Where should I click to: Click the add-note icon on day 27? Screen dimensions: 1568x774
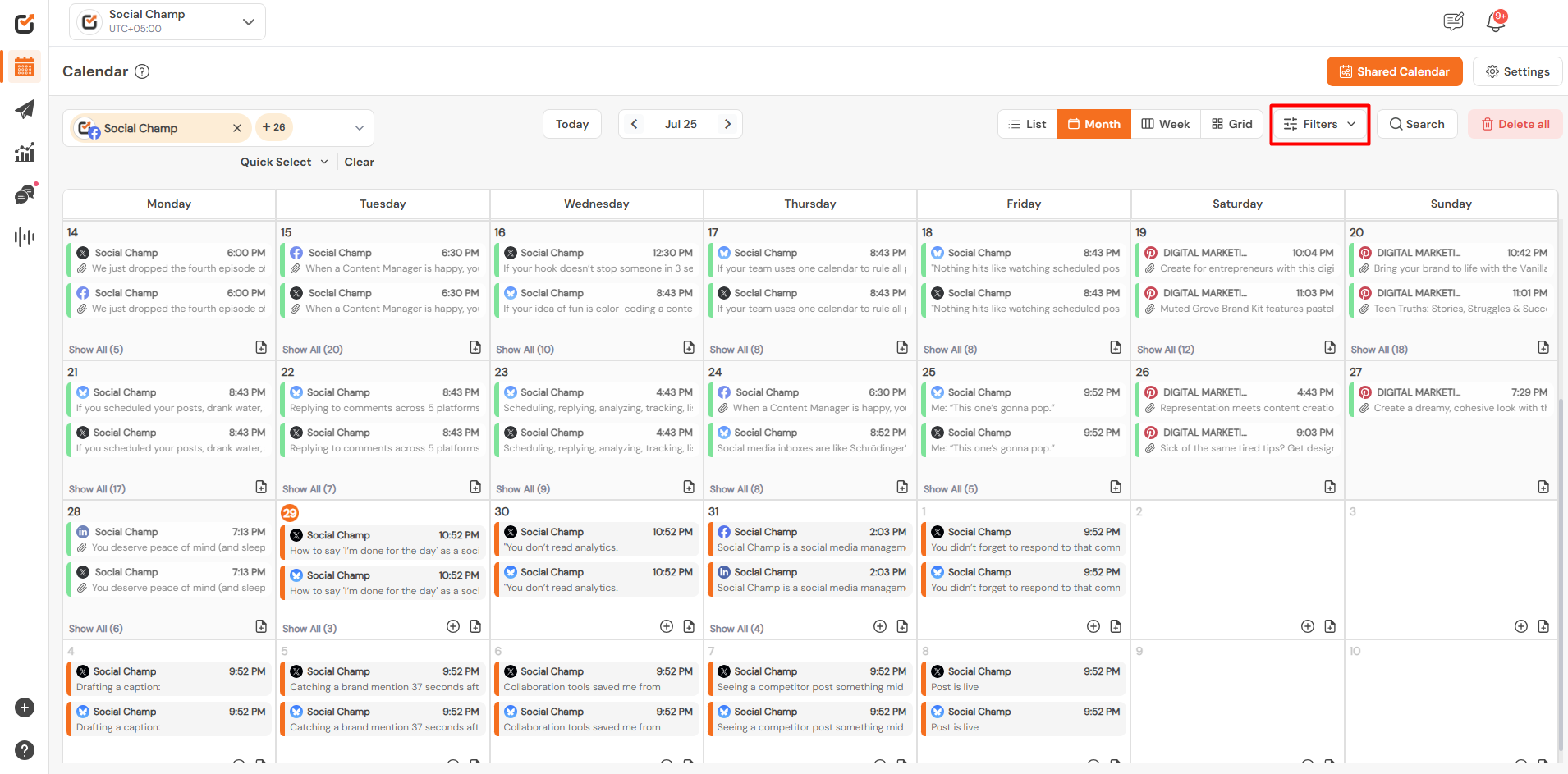click(1543, 487)
